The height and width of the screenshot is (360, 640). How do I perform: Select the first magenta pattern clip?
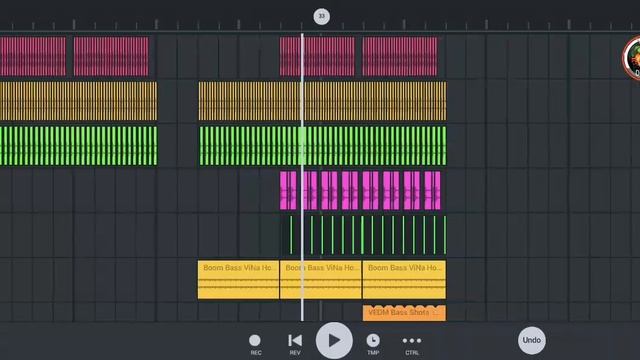click(x=288, y=191)
